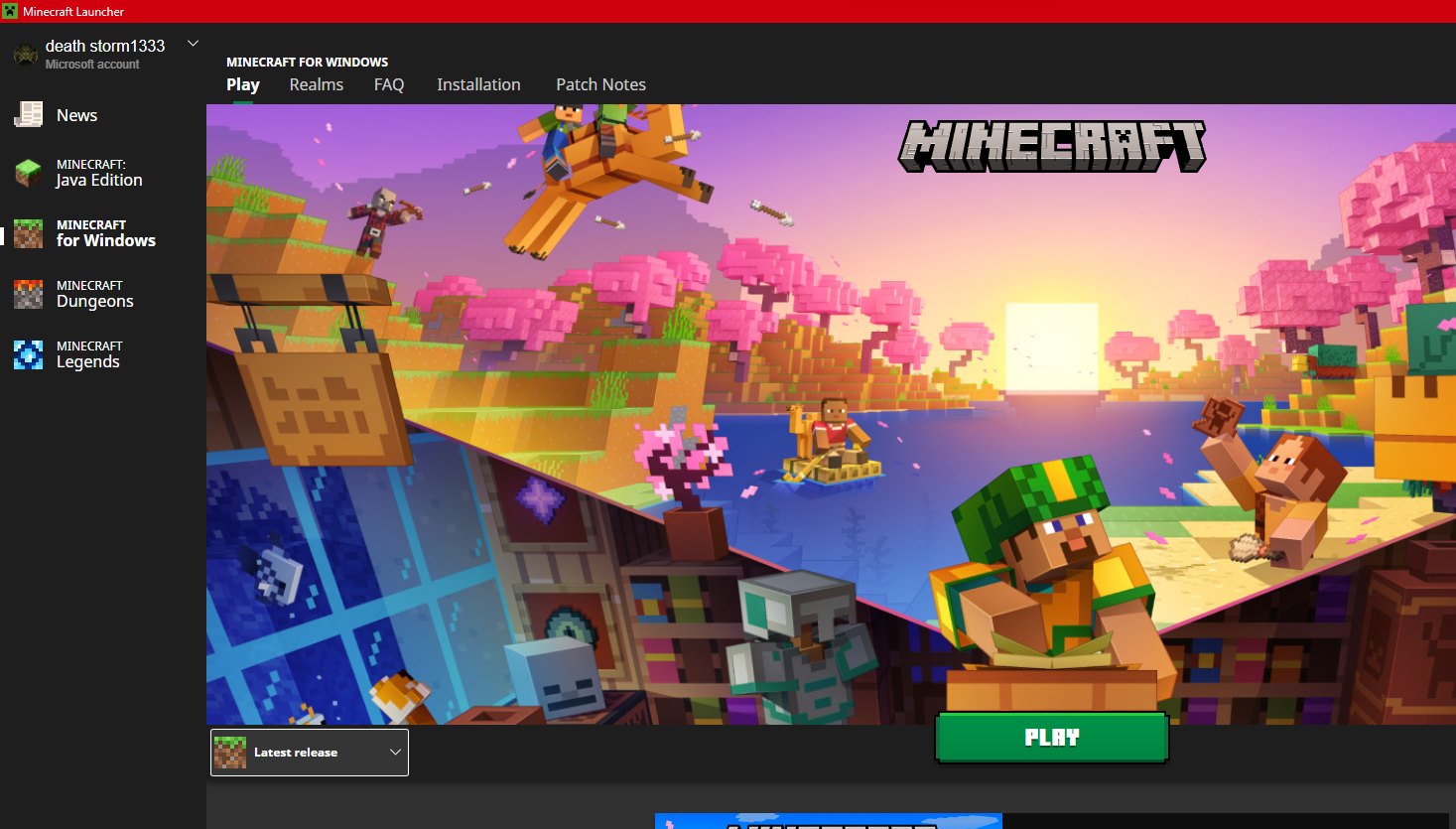The width and height of the screenshot is (1456, 829).
Task: Expand the death storm1333 account menu chevron
Action: [x=194, y=44]
